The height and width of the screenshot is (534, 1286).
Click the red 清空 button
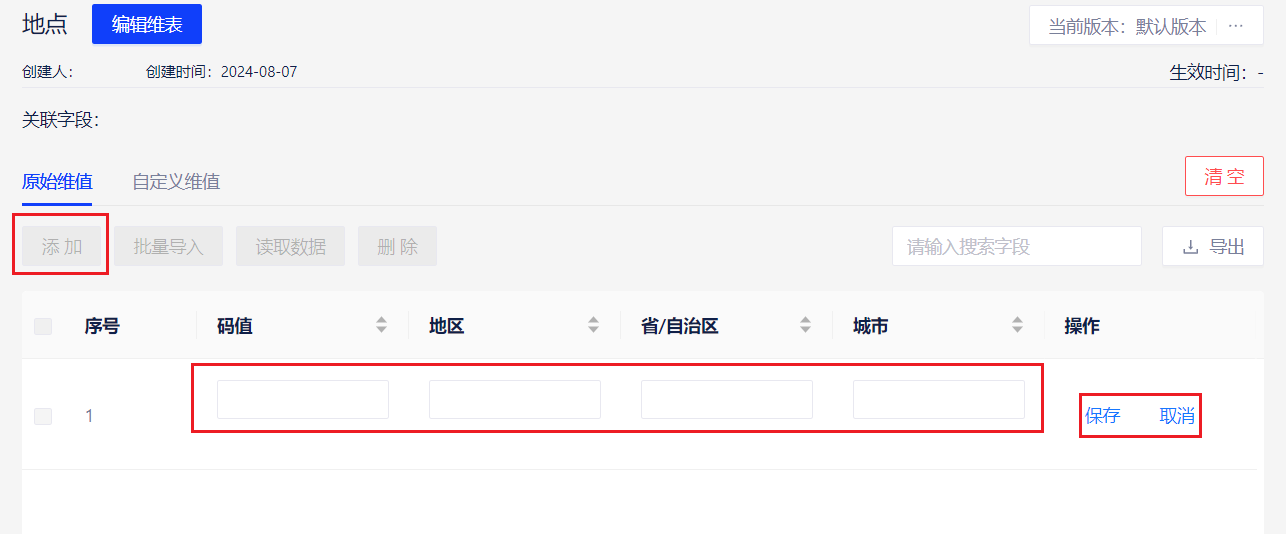[1224, 176]
